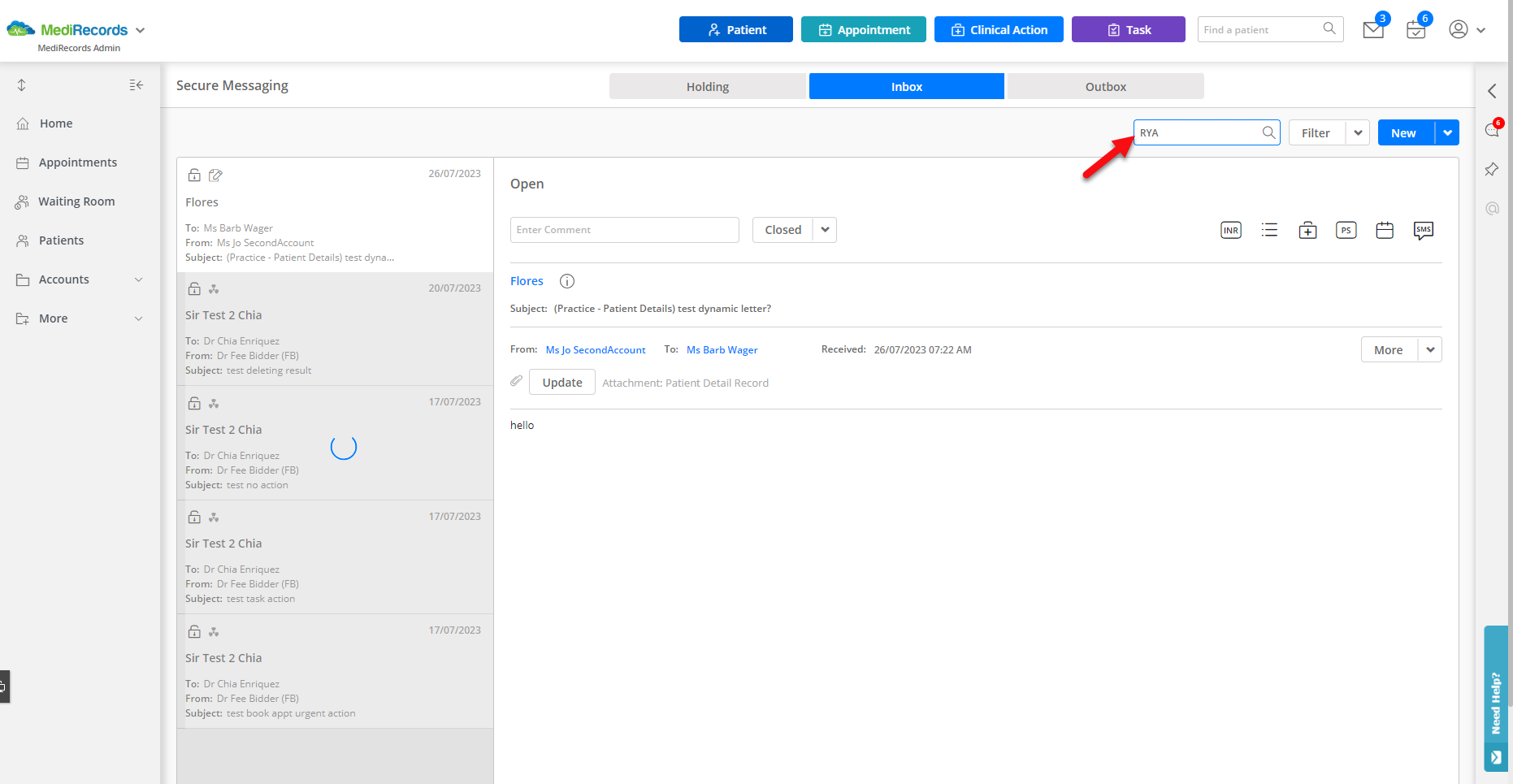Image resolution: width=1513 pixels, height=784 pixels.
Task: Open the Ms Barb Wager recipient link
Action: coord(722,350)
